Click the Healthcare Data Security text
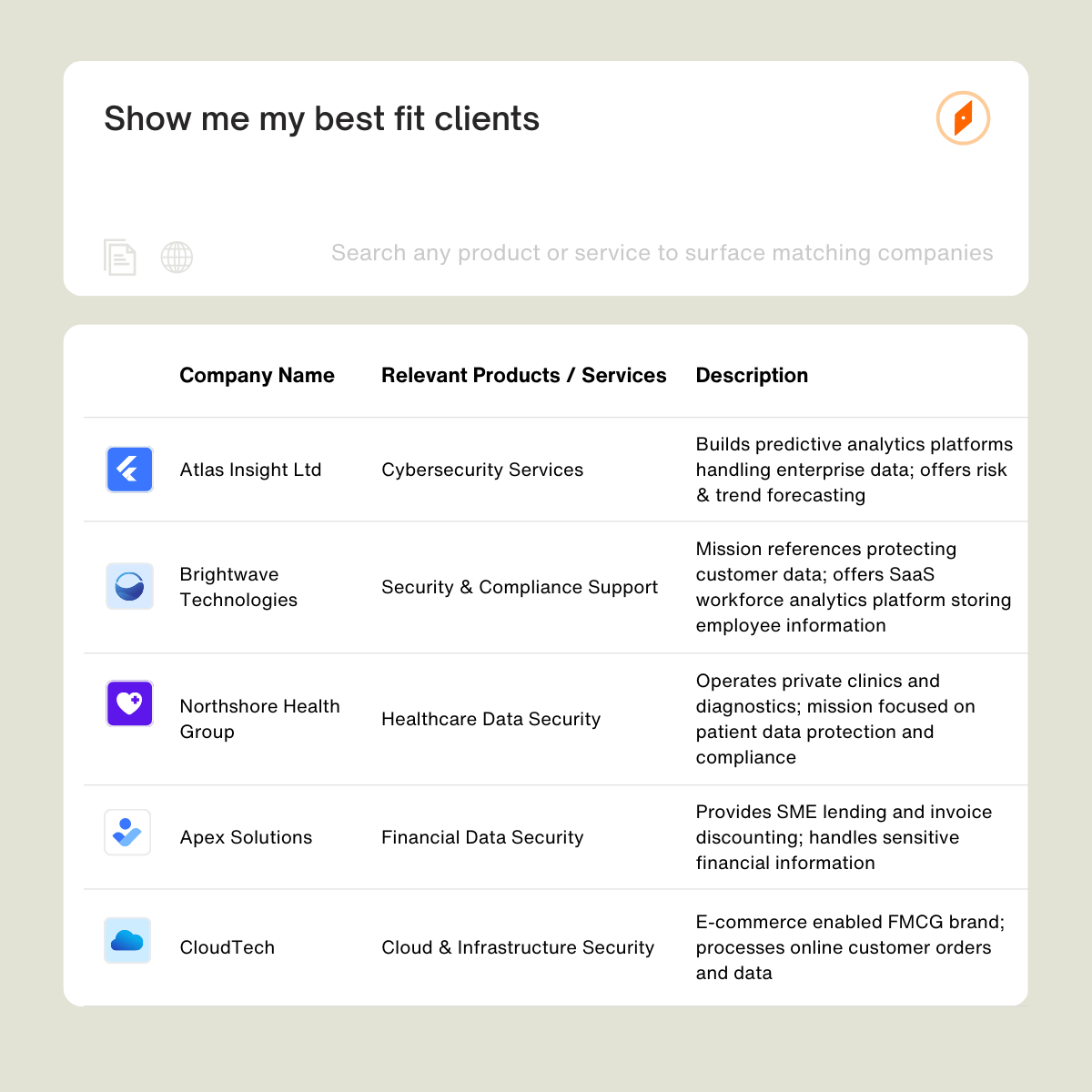The image size is (1092, 1092). (490, 719)
